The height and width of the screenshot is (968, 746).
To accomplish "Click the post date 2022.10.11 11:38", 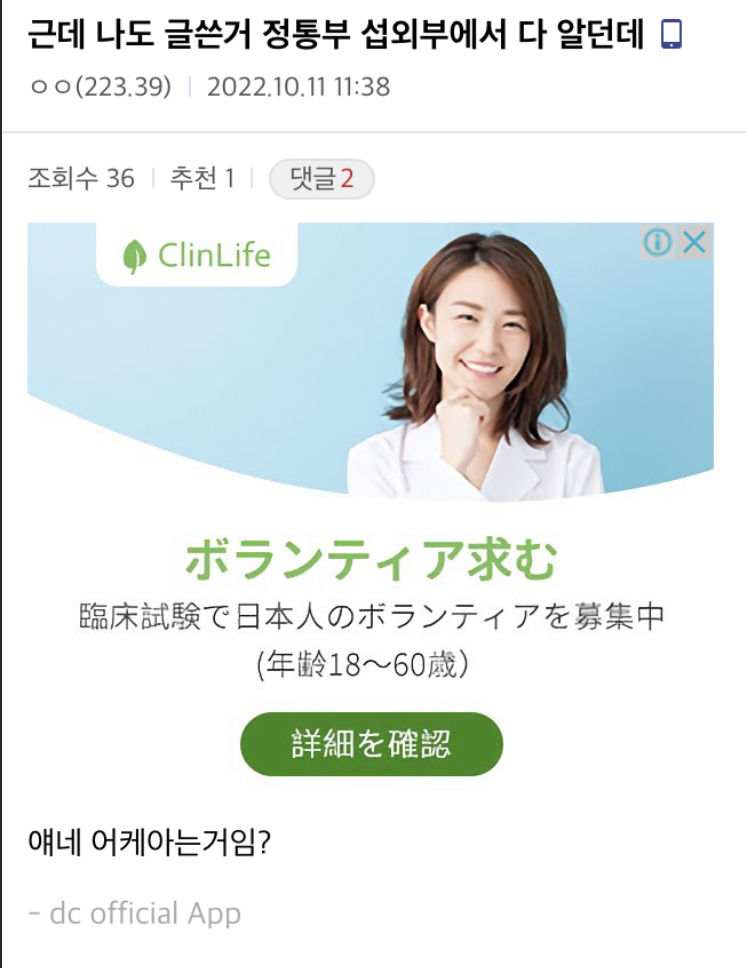I will click(298, 86).
